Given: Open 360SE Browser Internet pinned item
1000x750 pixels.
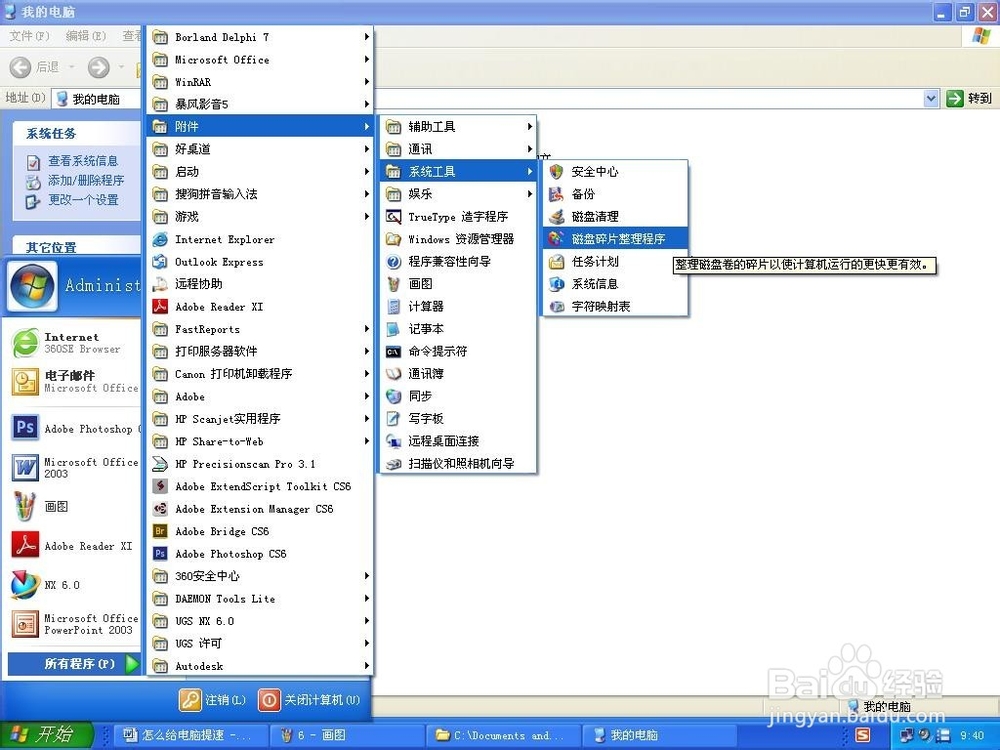Looking at the screenshot, I should pos(73,343).
